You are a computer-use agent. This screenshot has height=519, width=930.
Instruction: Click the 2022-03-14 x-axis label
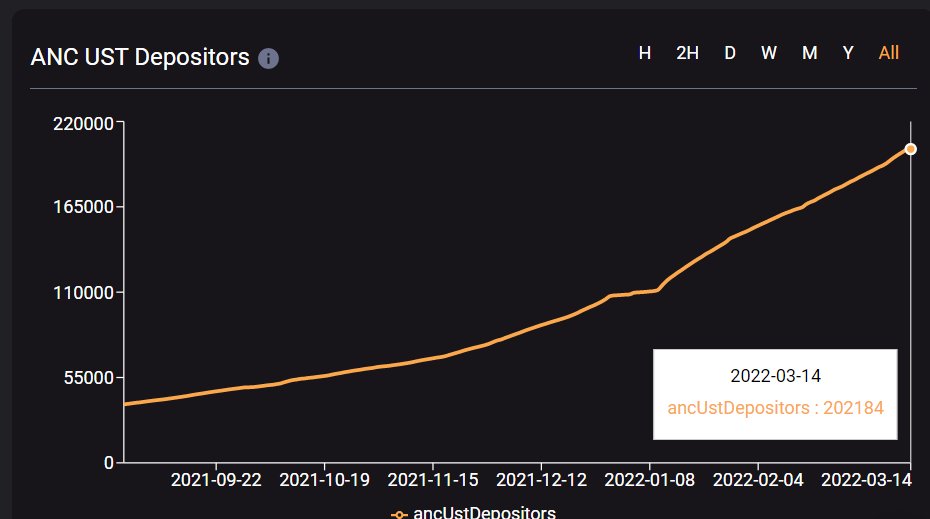point(867,480)
